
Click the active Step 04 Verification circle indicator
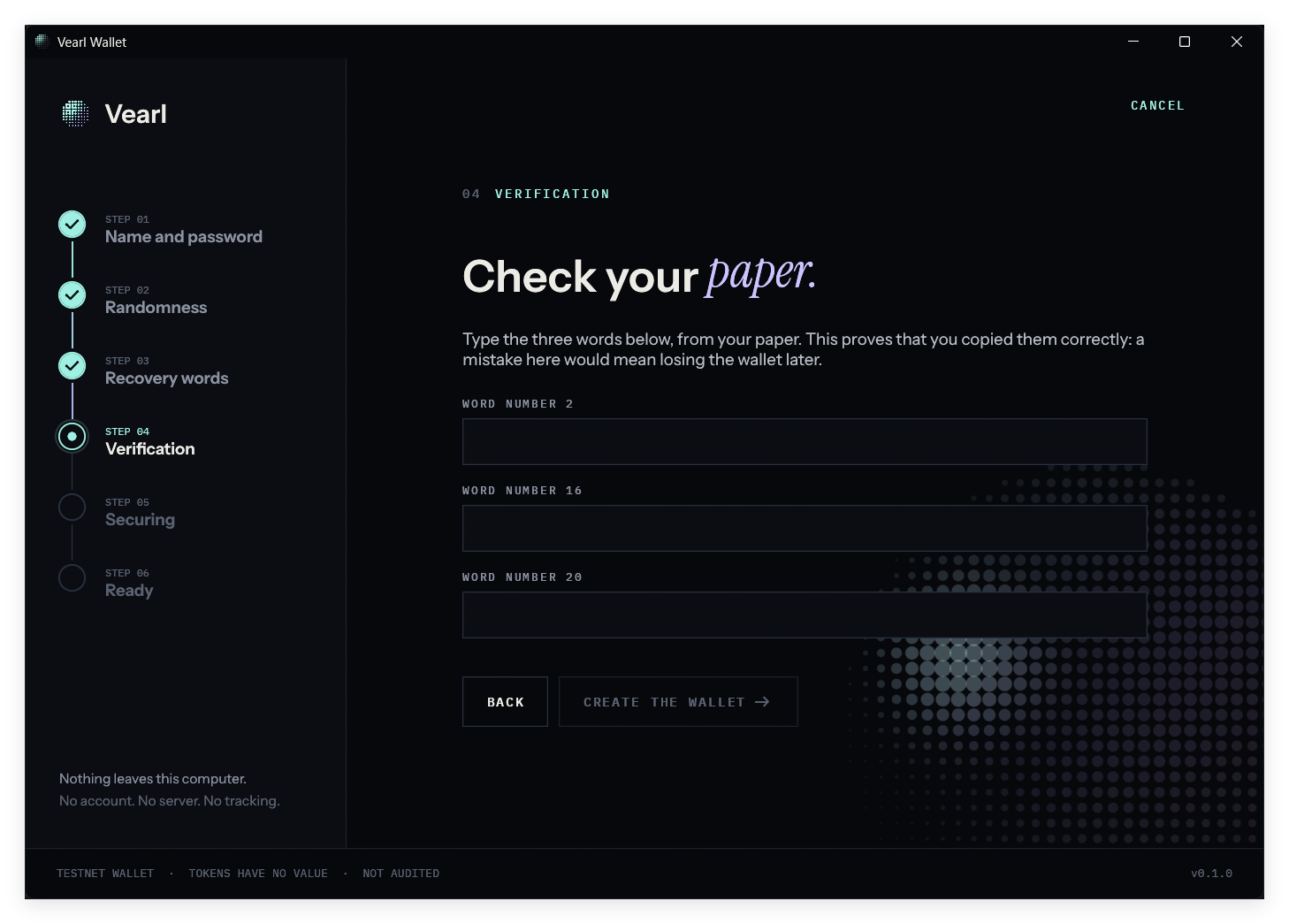click(72, 437)
